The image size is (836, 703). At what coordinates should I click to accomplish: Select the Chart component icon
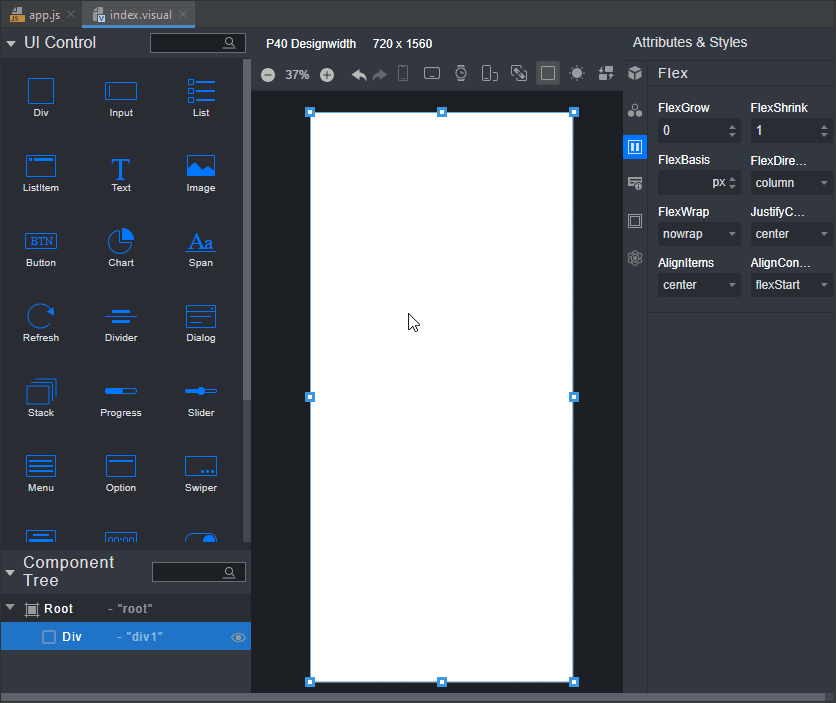120,241
